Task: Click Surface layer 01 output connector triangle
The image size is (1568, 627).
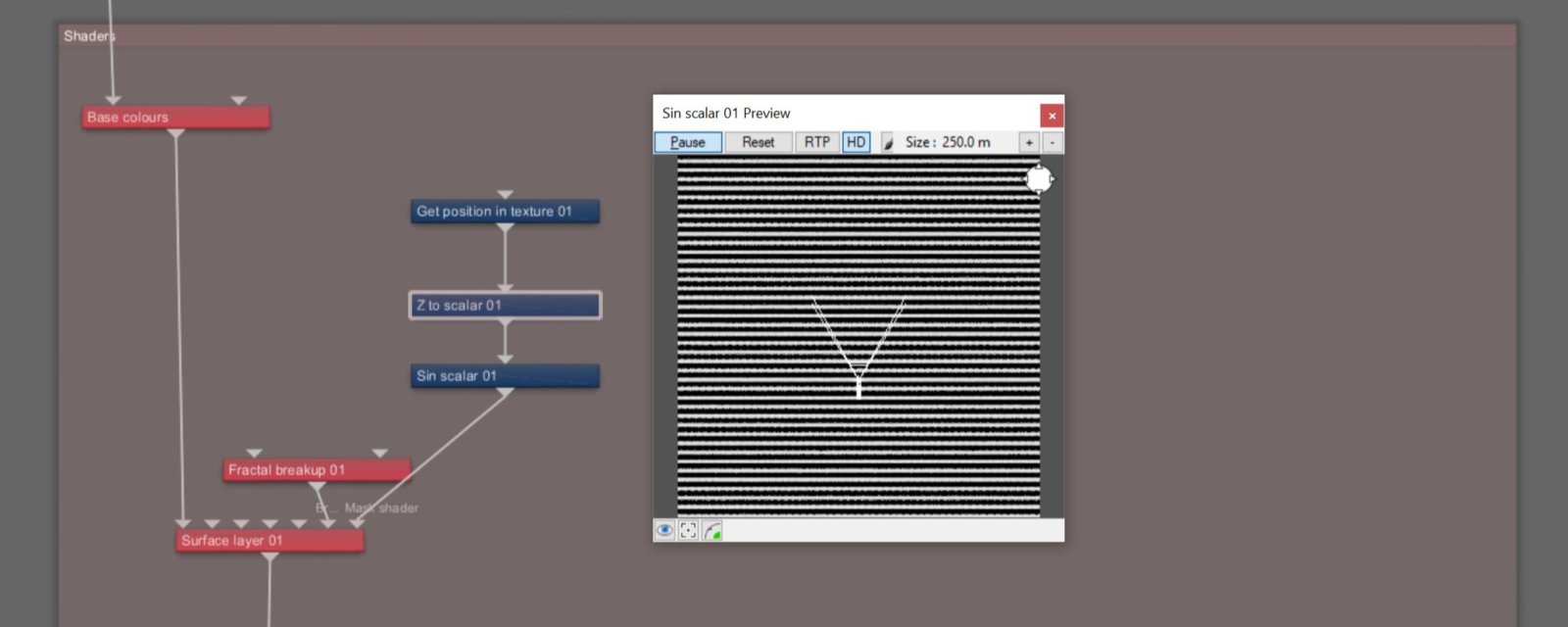Action: [x=269, y=556]
